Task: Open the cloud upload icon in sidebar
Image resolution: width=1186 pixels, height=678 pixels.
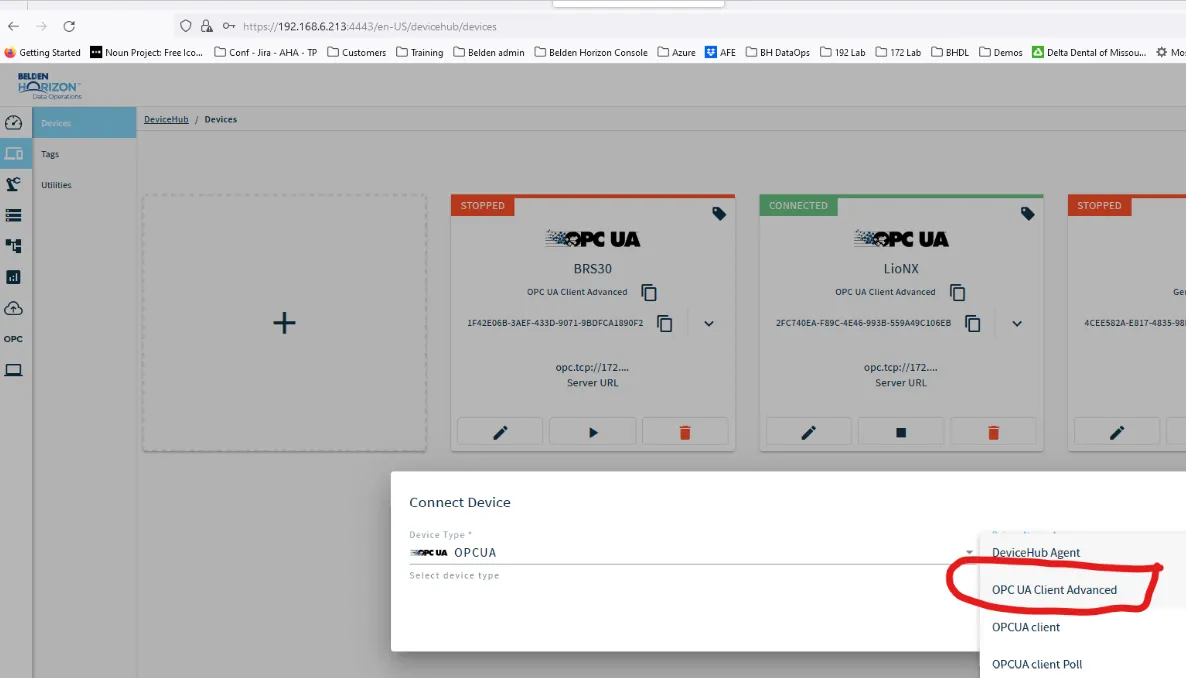Action: pyautogui.click(x=14, y=308)
